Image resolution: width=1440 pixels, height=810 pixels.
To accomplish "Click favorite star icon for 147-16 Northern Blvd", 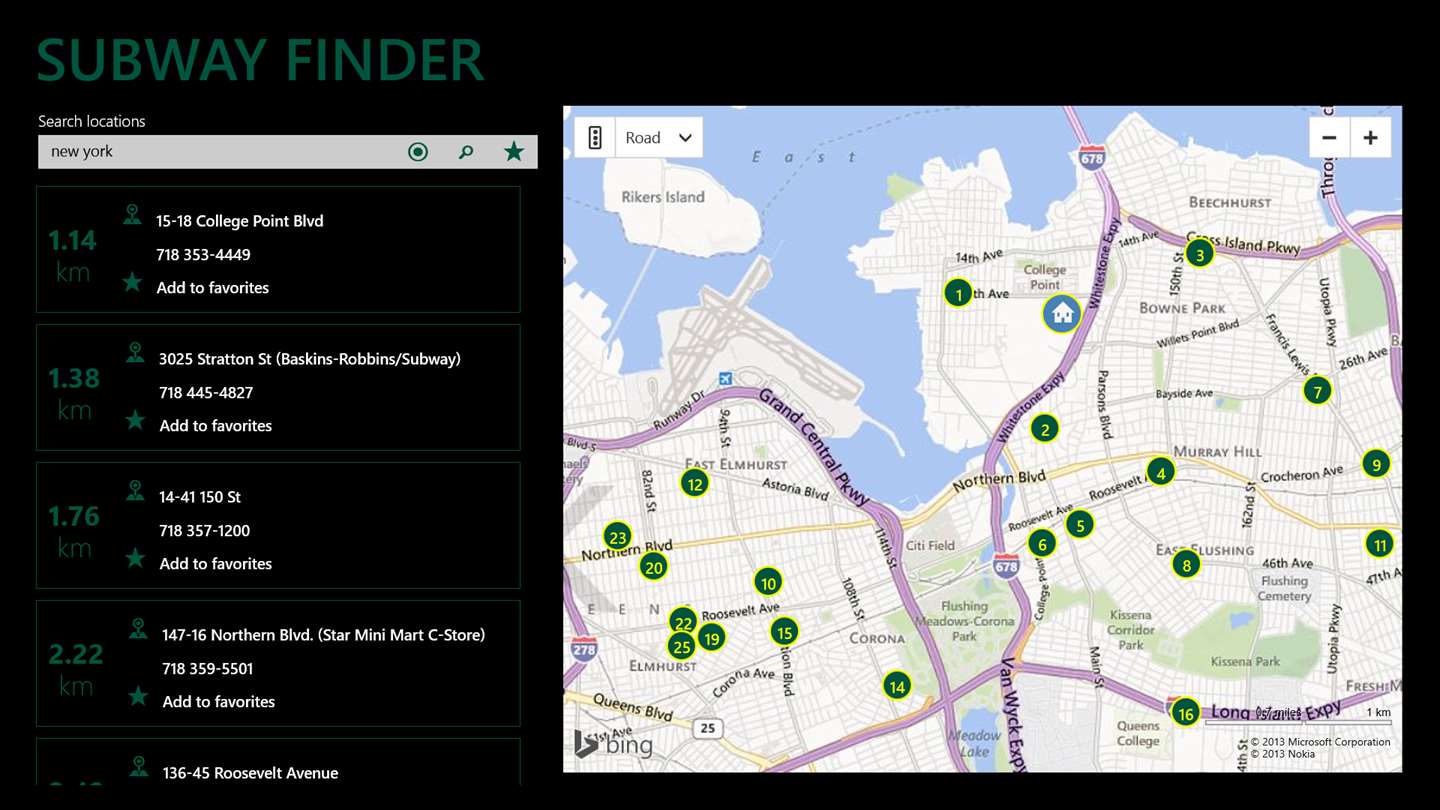I will click(x=138, y=696).
